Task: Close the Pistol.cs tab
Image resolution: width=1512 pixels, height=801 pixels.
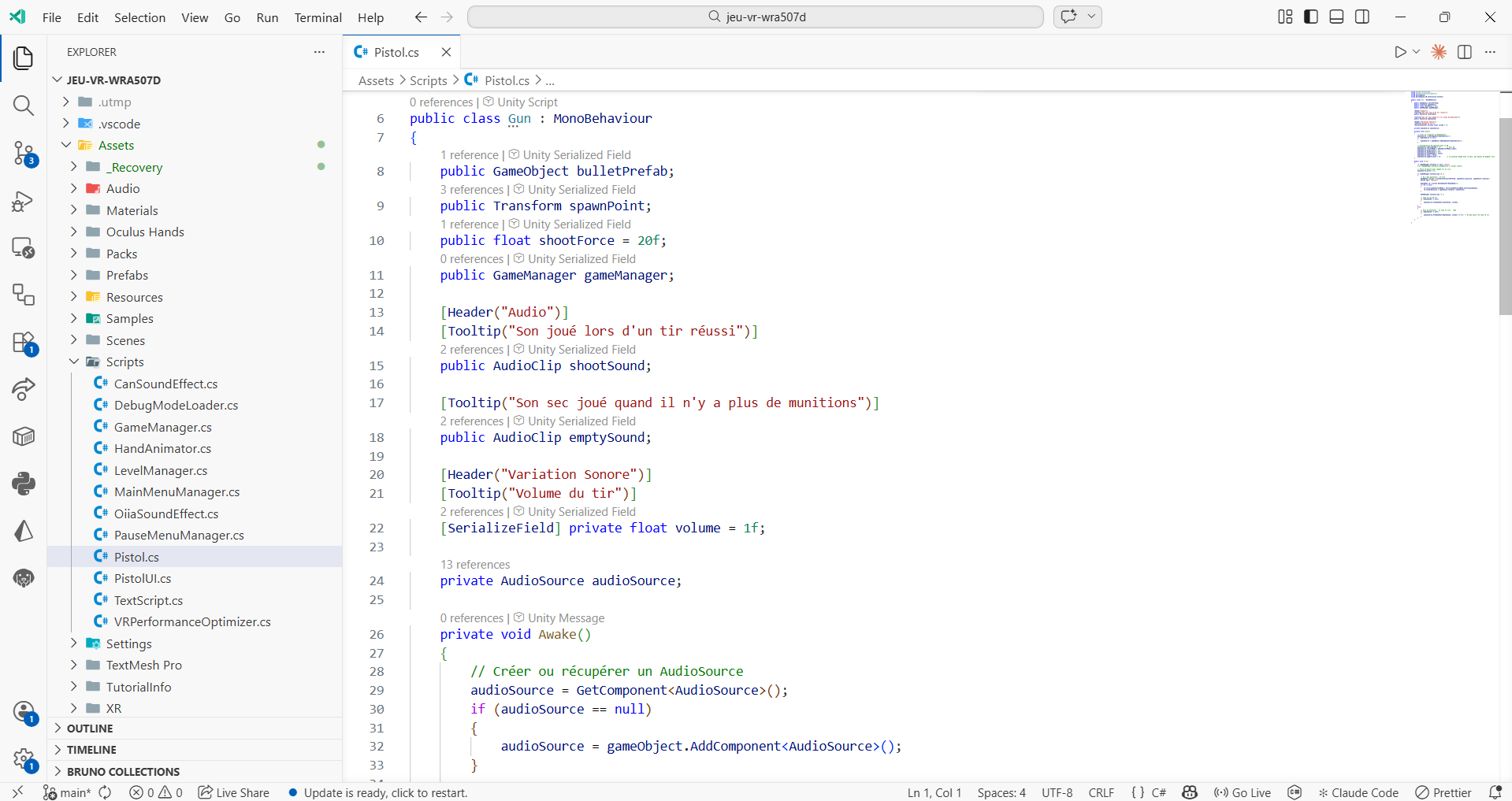Action: [446, 52]
